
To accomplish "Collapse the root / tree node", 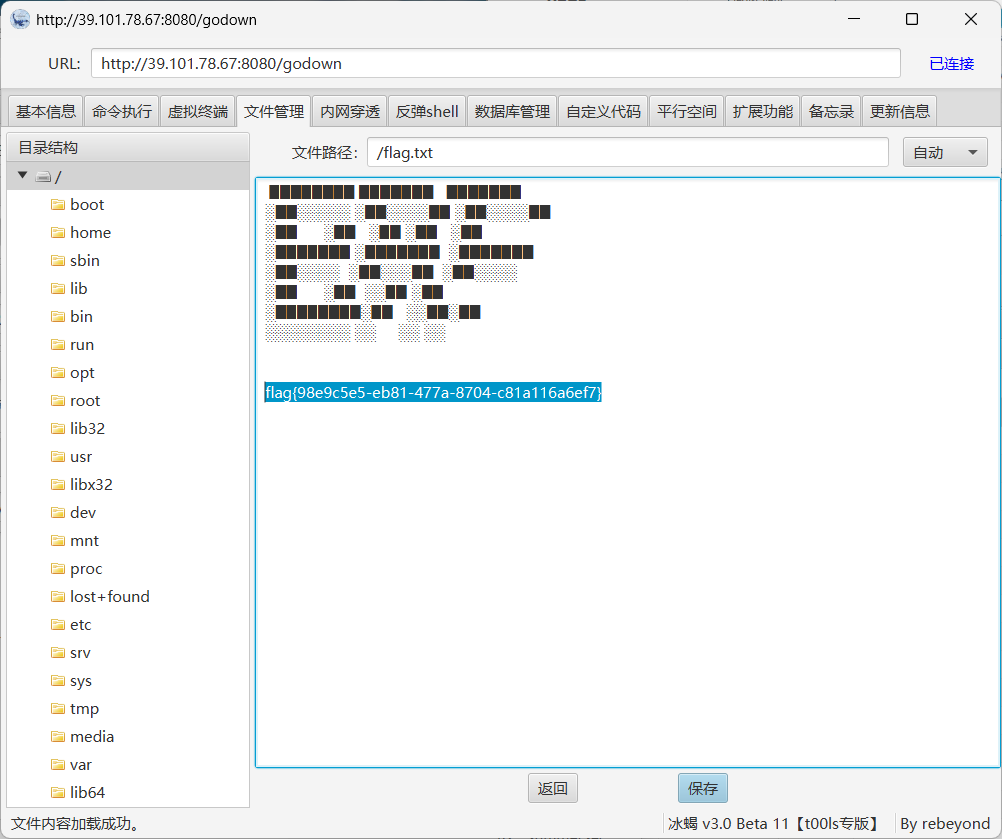I will [x=22, y=175].
